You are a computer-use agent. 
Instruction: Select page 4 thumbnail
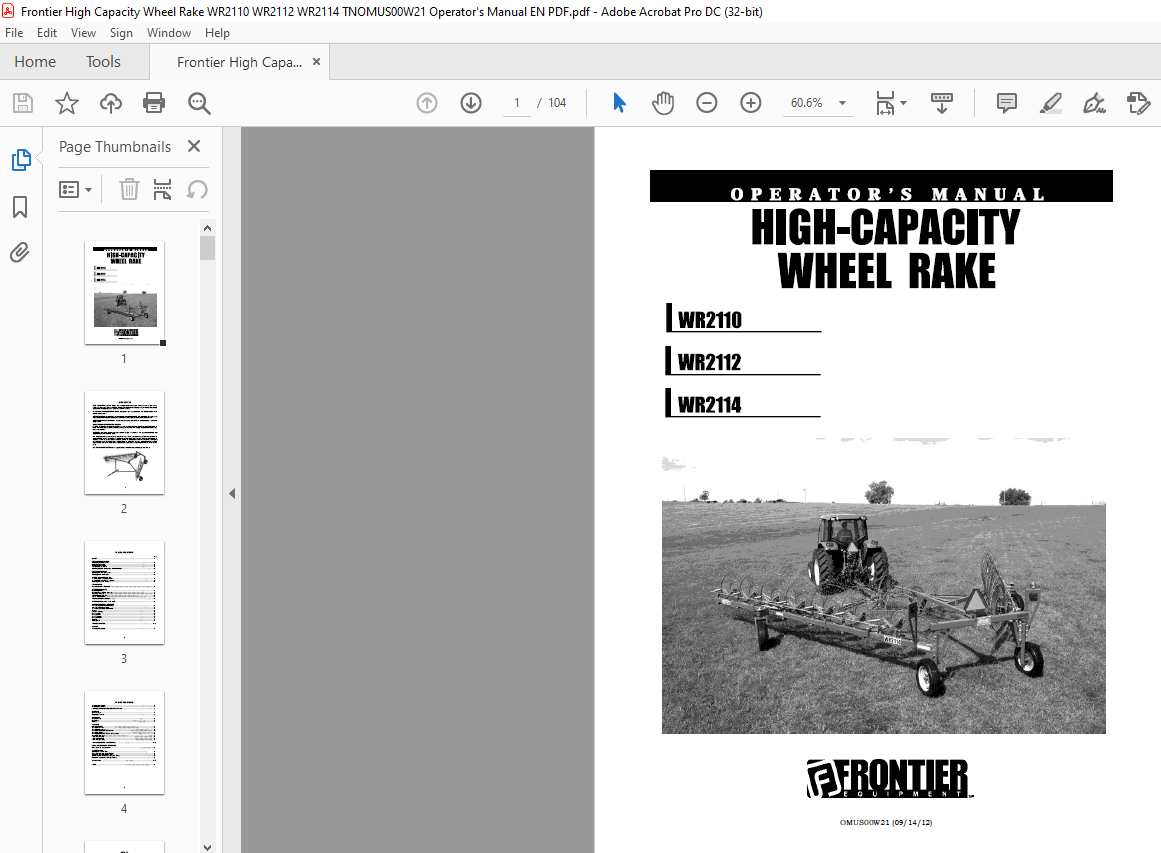pos(124,743)
